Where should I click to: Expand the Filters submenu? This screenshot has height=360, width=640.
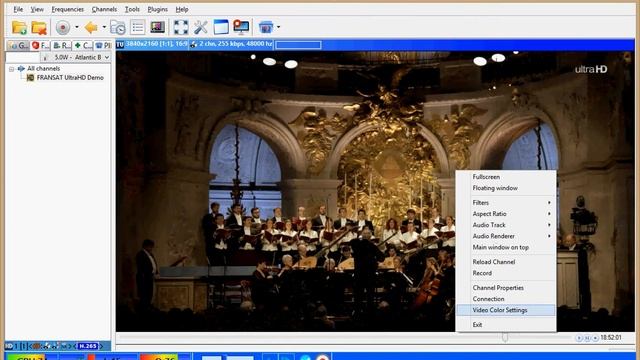[x=506, y=202]
